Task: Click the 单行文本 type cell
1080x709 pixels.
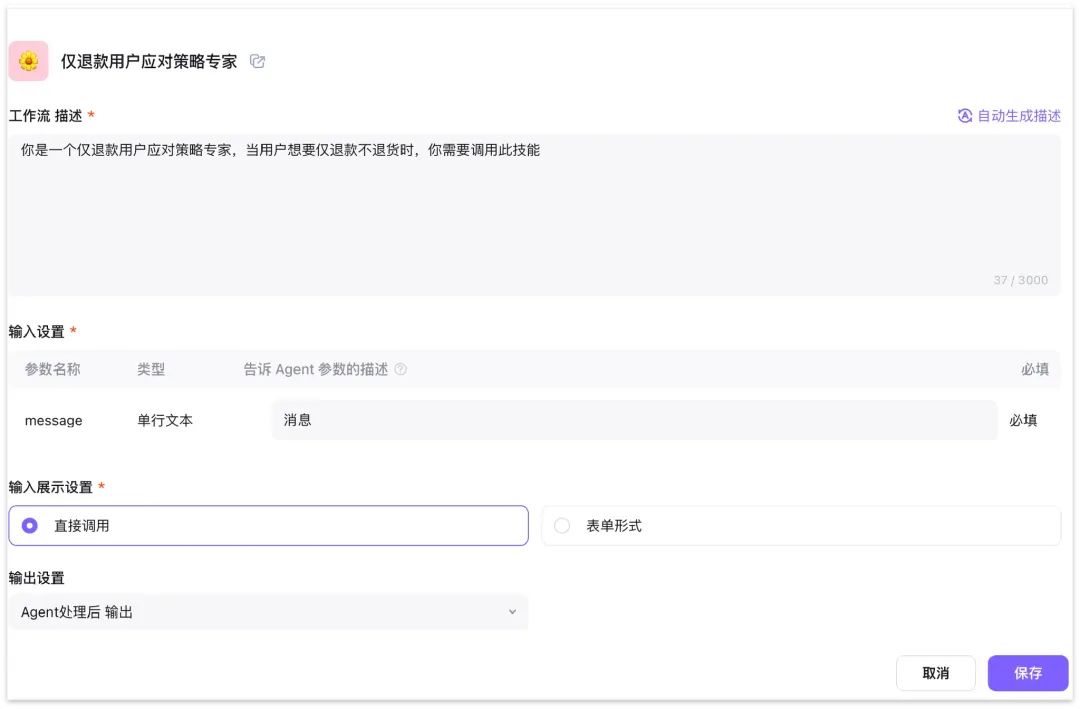Action: [165, 420]
